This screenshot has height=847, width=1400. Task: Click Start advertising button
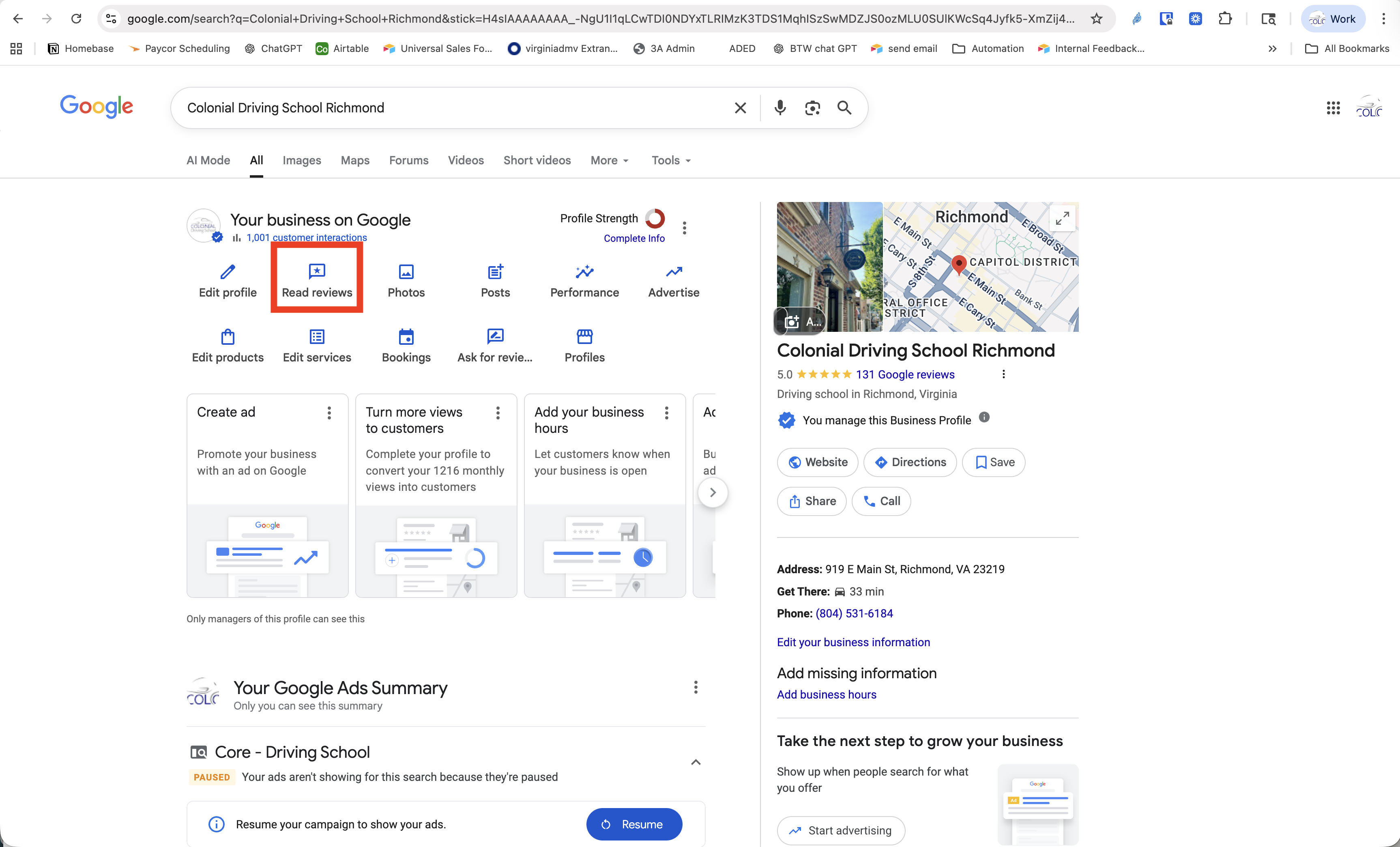841,830
